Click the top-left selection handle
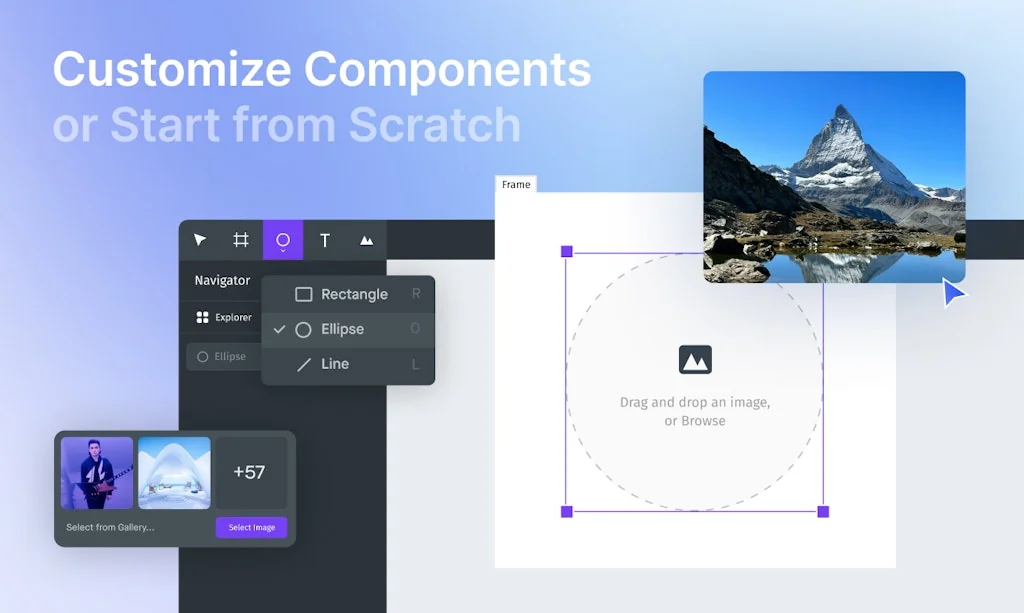This screenshot has height=613, width=1024. (567, 252)
